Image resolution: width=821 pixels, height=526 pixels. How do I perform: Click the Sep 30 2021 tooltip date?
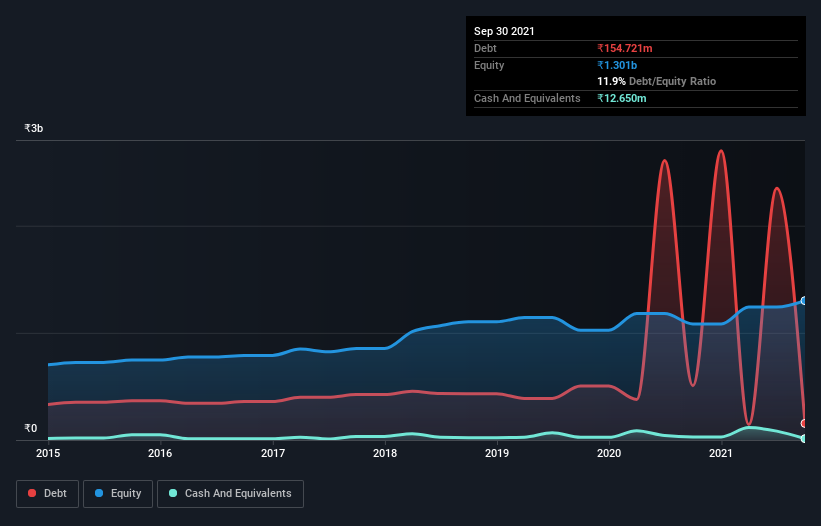pyautogui.click(x=504, y=31)
